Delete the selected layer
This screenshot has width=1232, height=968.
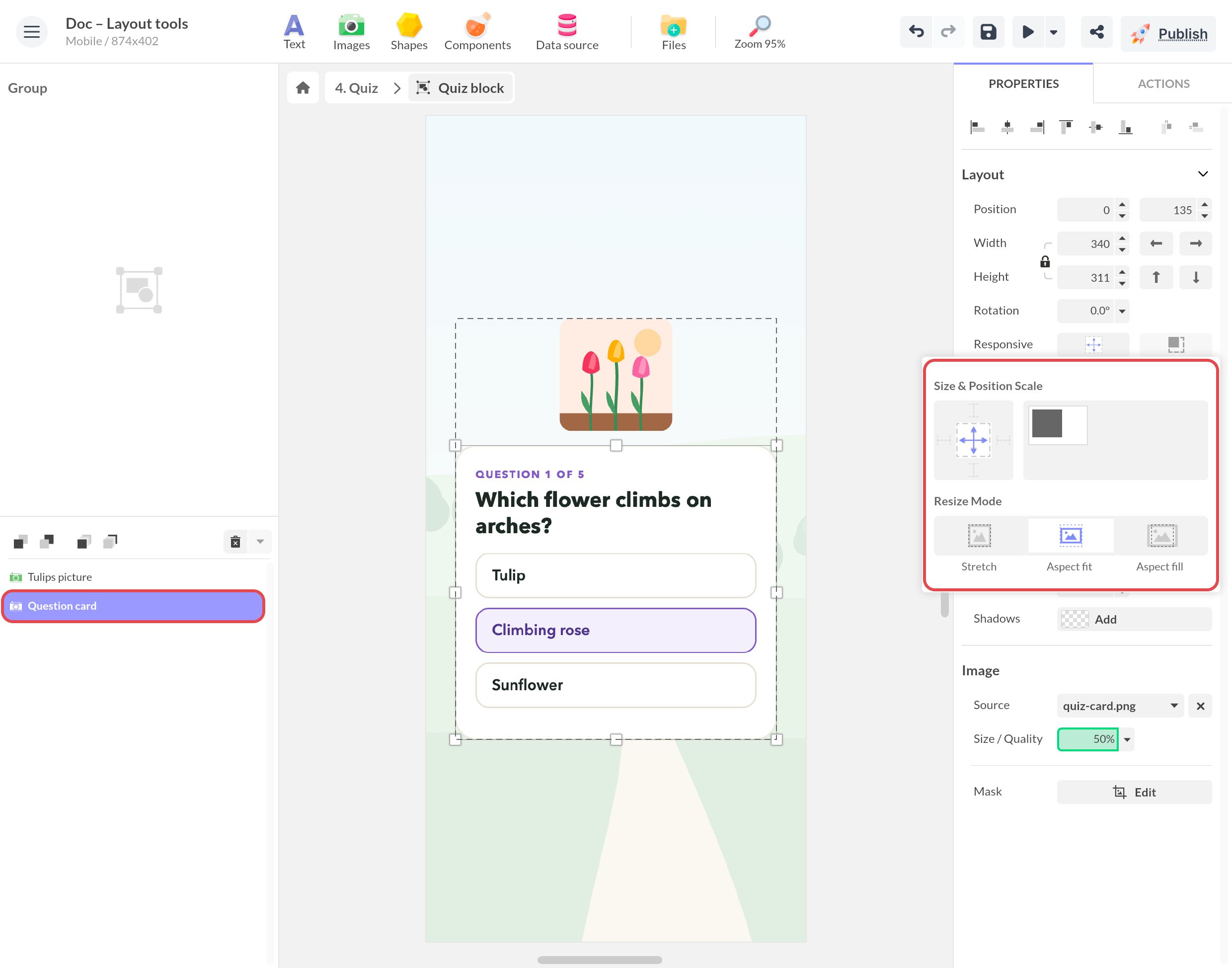[235, 542]
